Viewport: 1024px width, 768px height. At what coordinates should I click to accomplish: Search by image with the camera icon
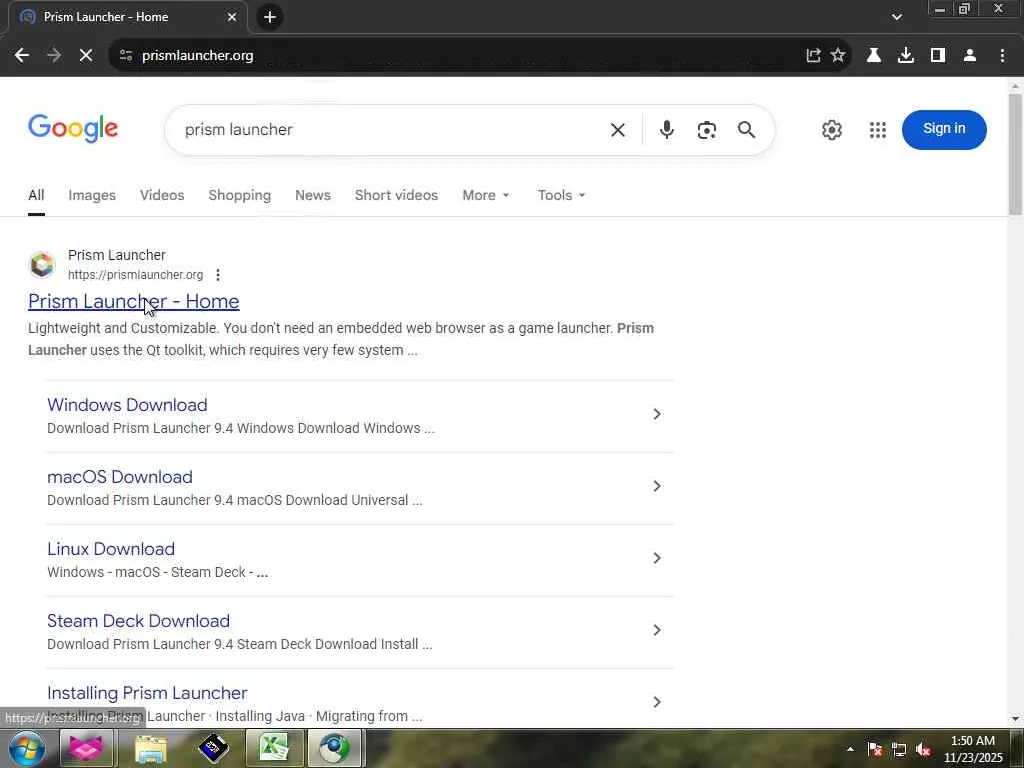point(707,130)
